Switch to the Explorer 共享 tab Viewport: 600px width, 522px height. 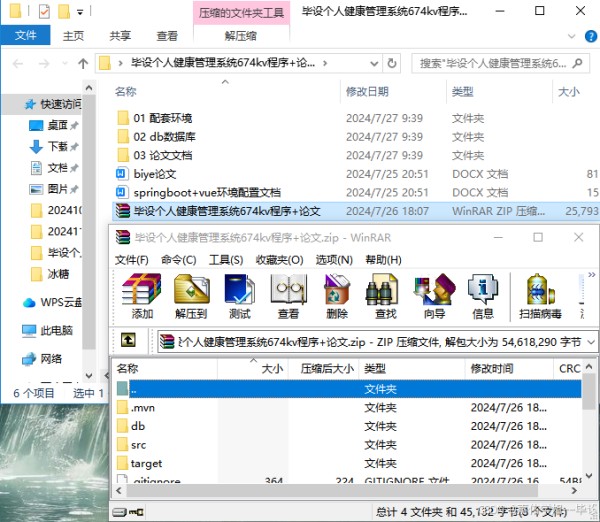click(x=120, y=36)
